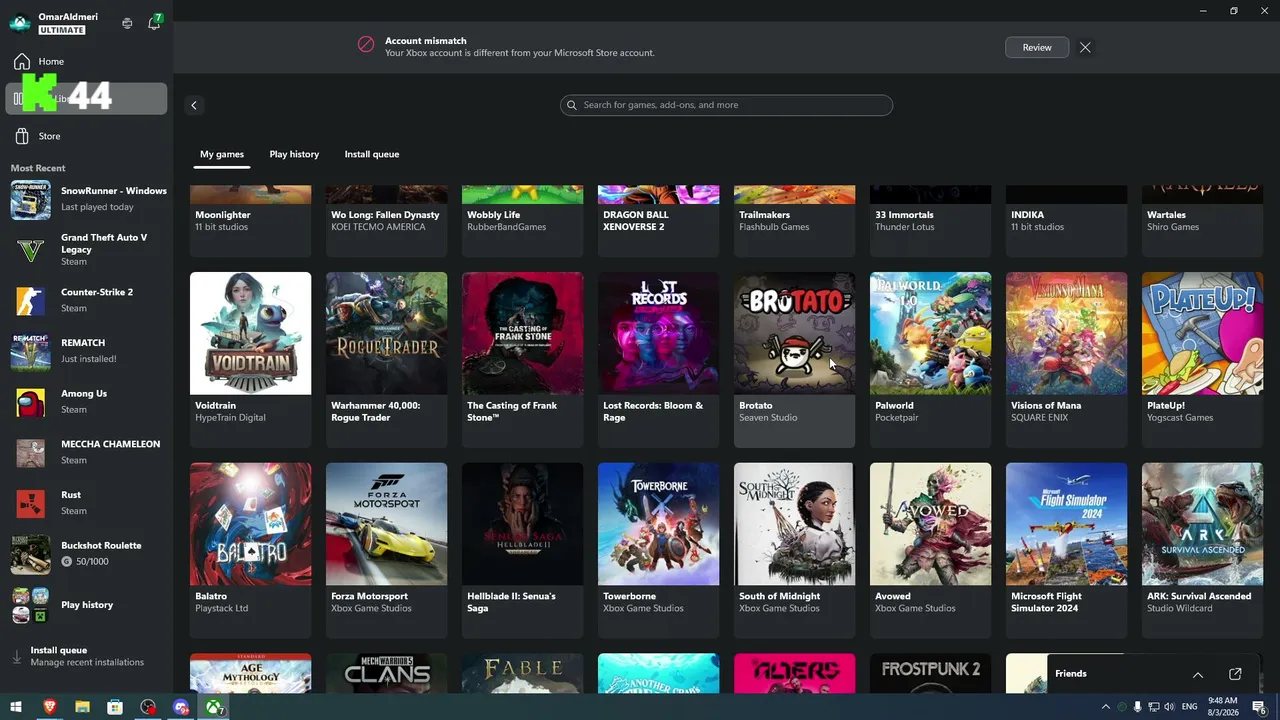Click the Wartales game title

coord(1166,215)
